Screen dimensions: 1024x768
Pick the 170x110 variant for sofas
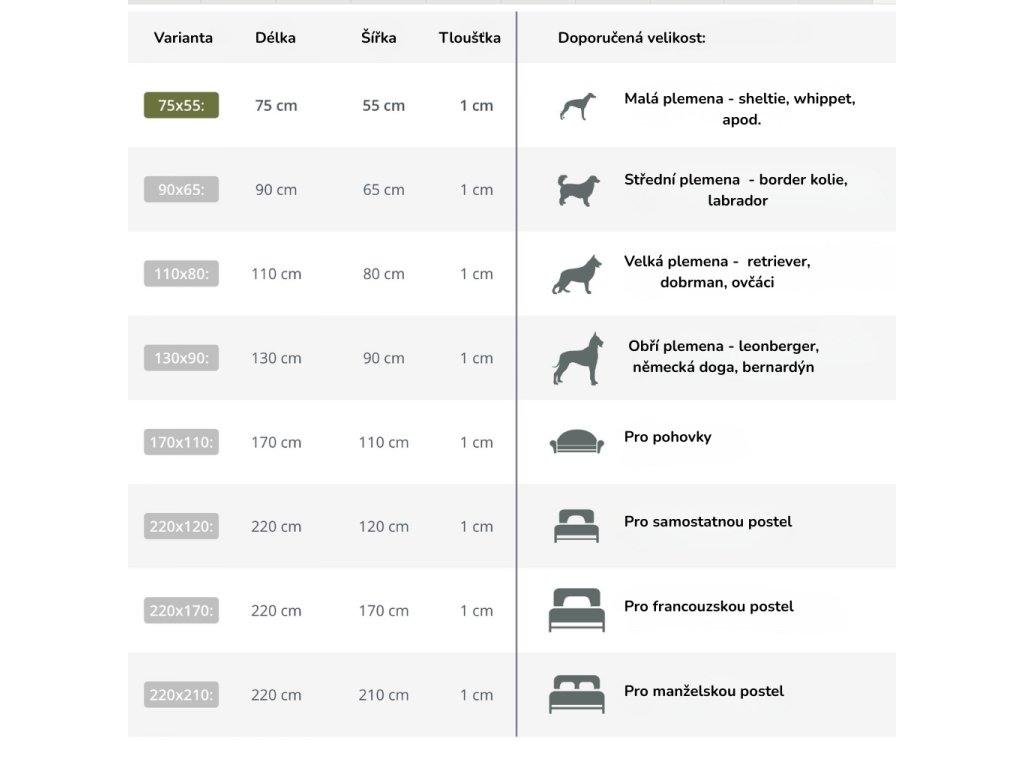click(x=181, y=442)
